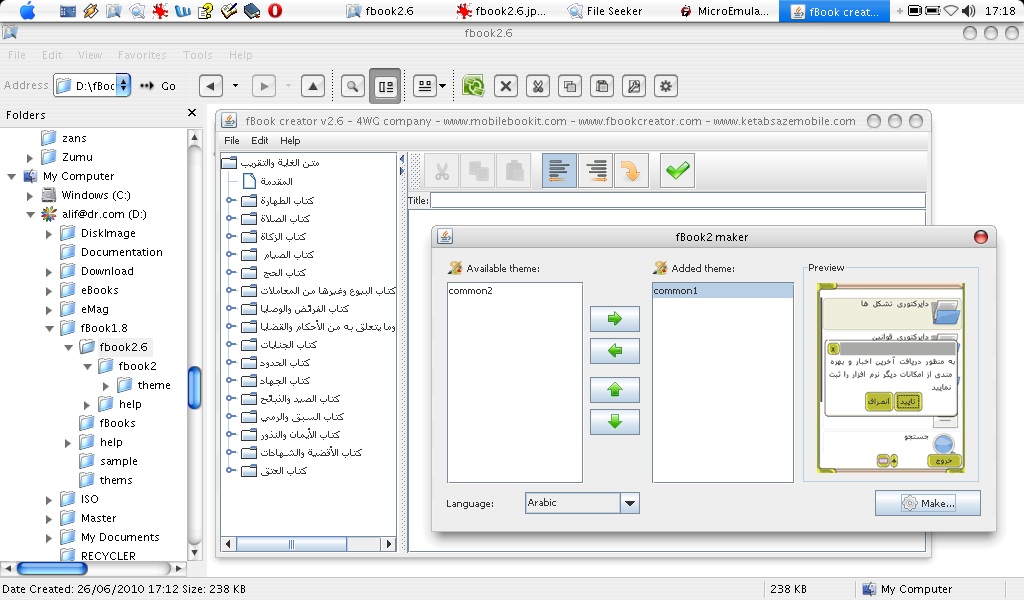Open the Language combo box arrow
Viewport: 1024px width, 600px height.
point(630,503)
